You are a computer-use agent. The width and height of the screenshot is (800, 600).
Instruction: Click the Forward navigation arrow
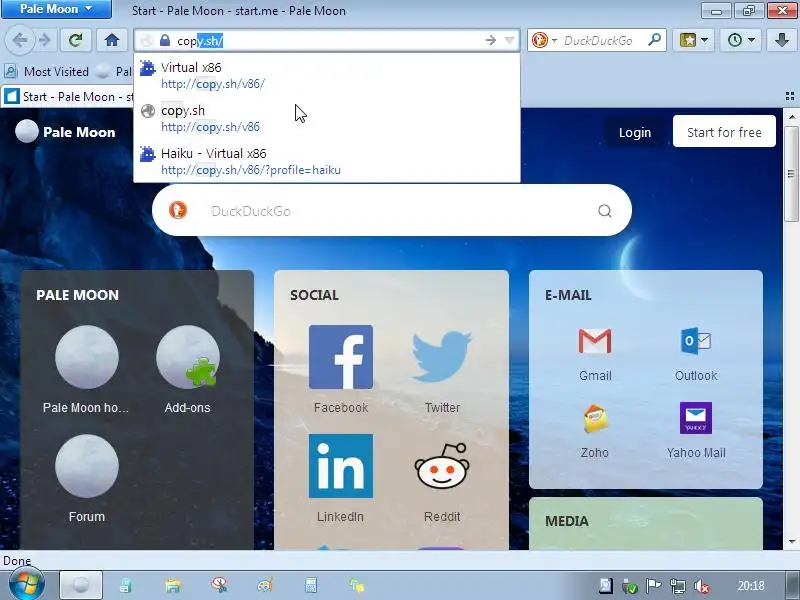pos(45,40)
